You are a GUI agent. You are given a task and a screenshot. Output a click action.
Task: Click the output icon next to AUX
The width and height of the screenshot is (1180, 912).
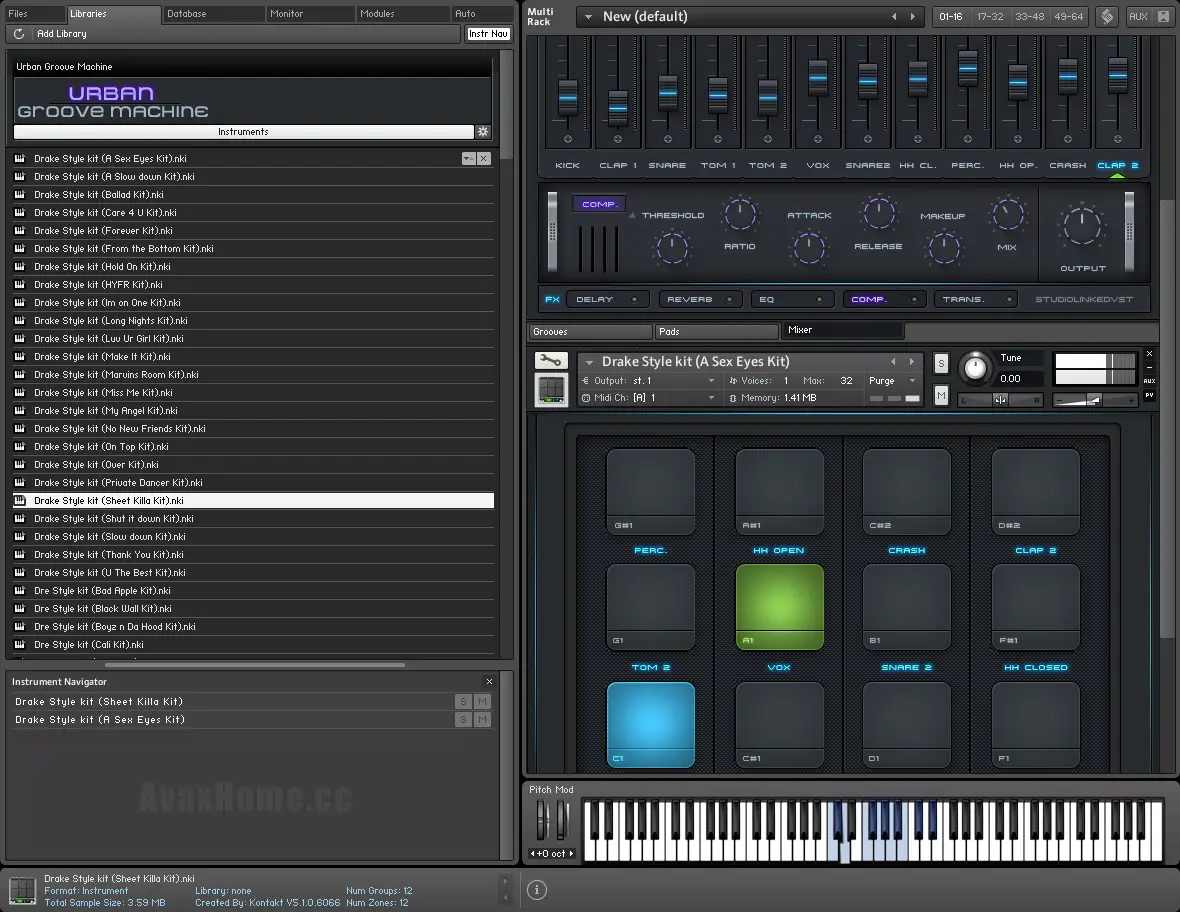[x=1166, y=17]
